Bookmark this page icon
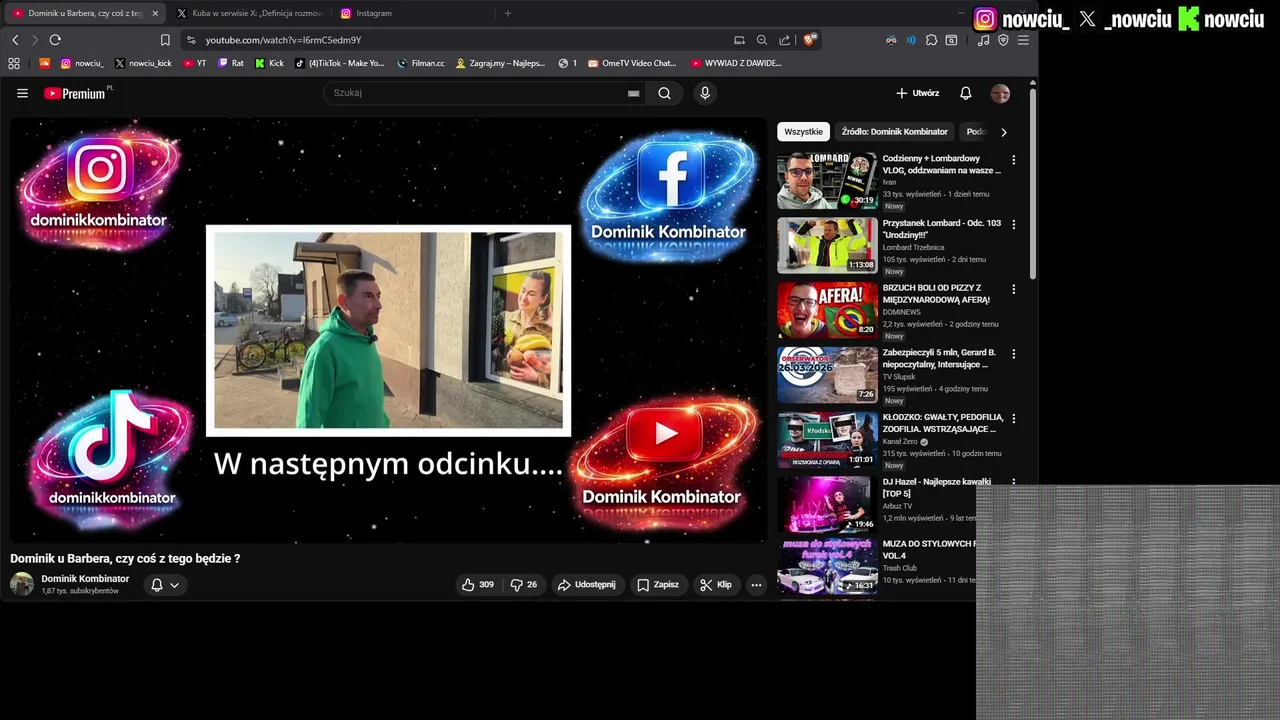Image resolution: width=1280 pixels, height=720 pixels. tap(165, 40)
